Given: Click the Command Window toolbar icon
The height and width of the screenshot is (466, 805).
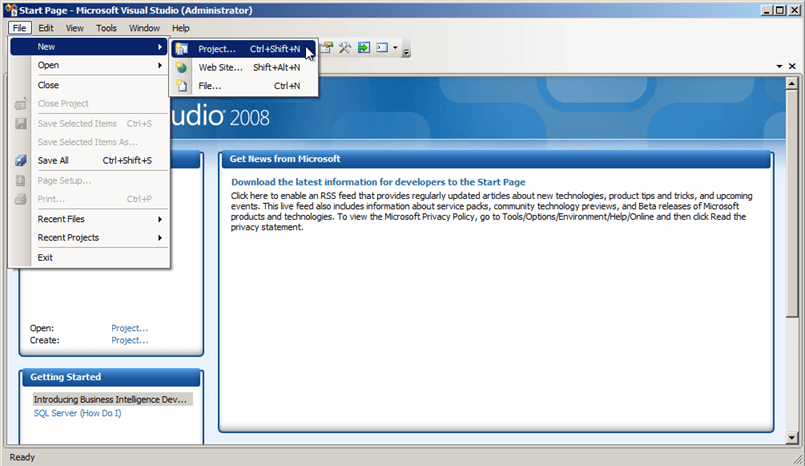Looking at the screenshot, I should [x=382, y=48].
